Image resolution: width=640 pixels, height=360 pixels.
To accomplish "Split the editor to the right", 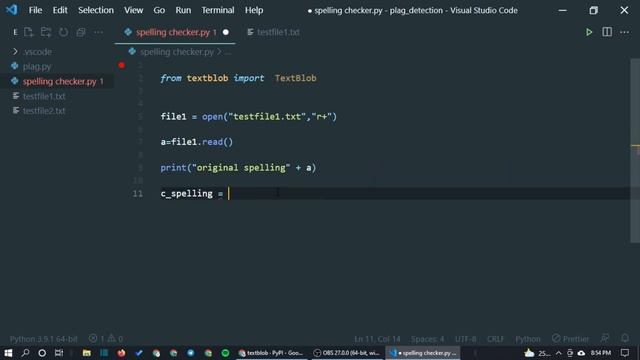I will coord(607,32).
